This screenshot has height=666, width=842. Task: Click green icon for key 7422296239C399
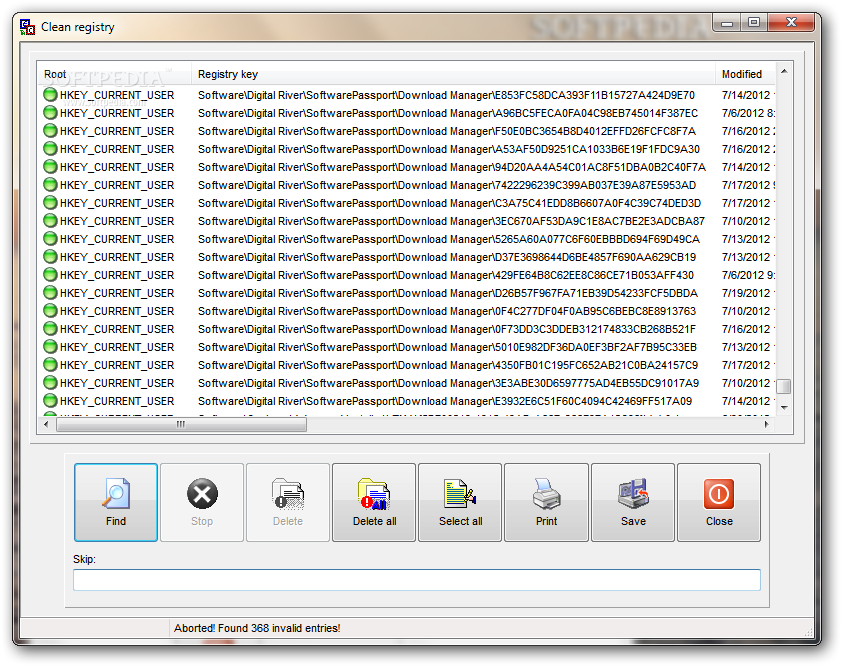pos(50,185)
